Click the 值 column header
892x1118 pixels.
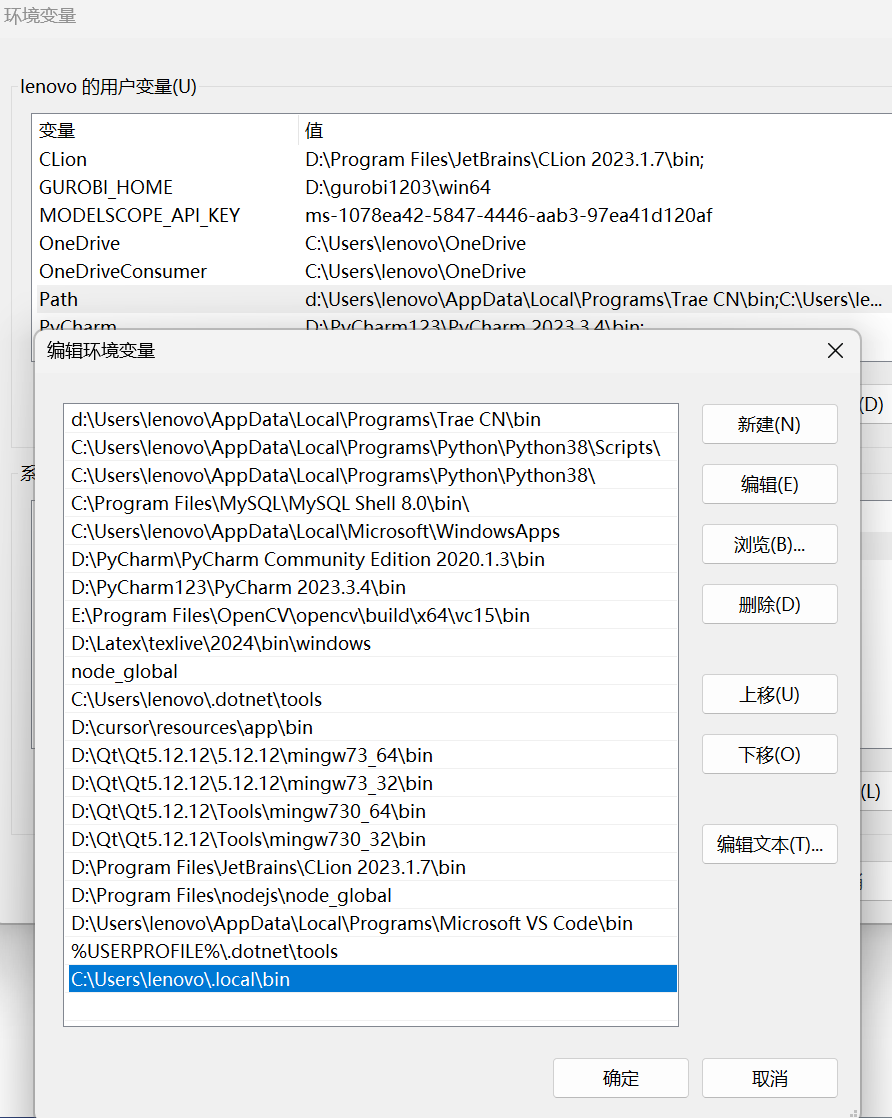point(595,130)
